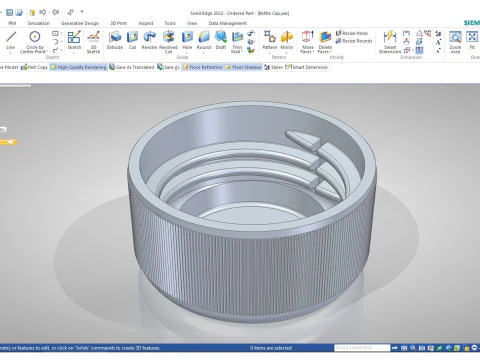The width and height of the screenshot is (480, 360).
Task: Click the '0 items are selected' status text
Action: [271, 348]
